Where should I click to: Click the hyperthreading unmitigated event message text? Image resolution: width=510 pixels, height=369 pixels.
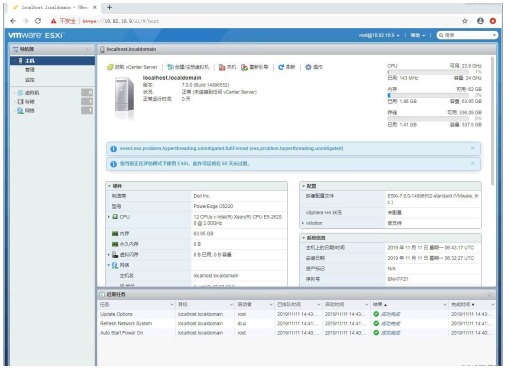tap(231, 148)
